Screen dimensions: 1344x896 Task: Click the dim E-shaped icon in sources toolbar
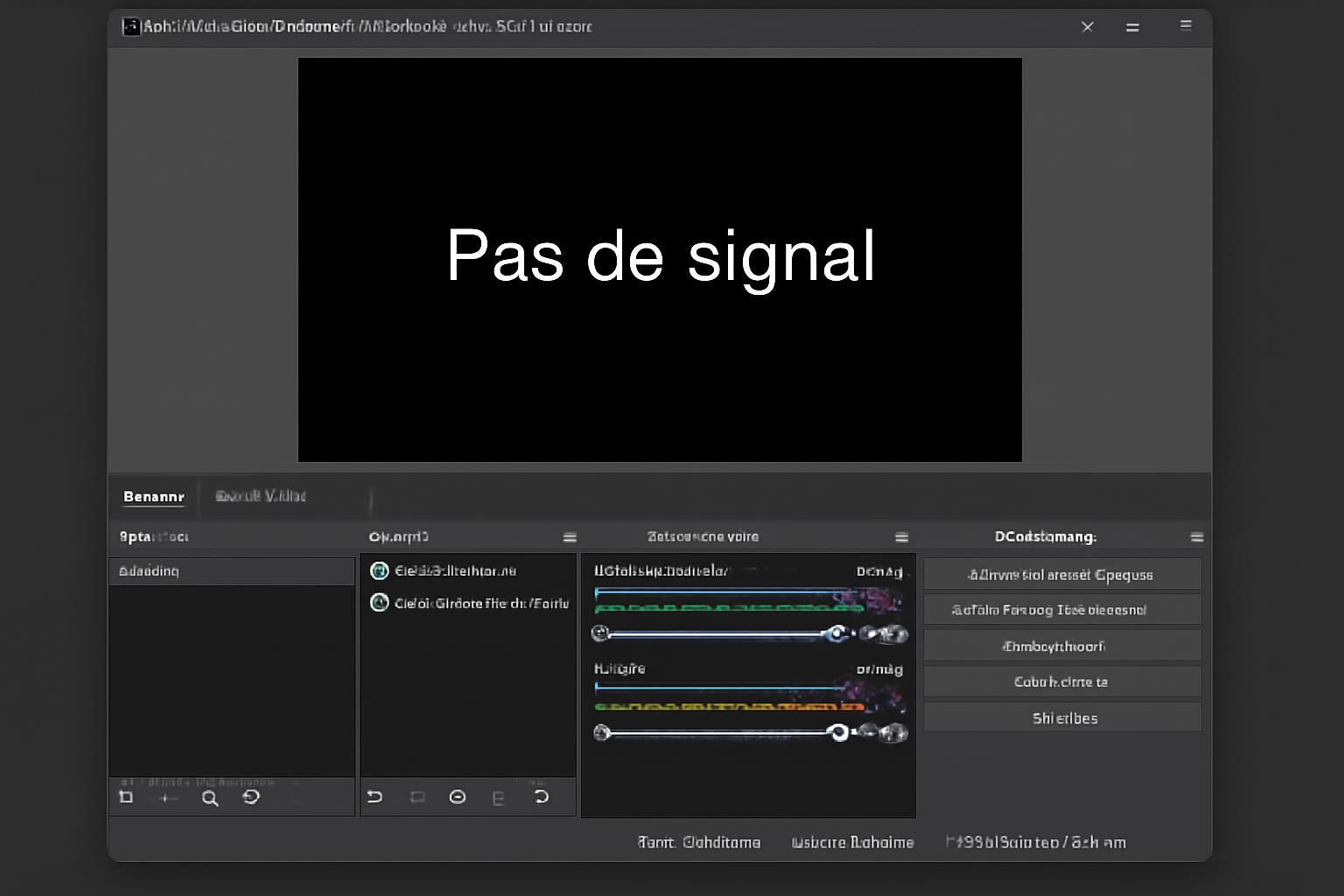pyautogui.click(x=499, y=798)
